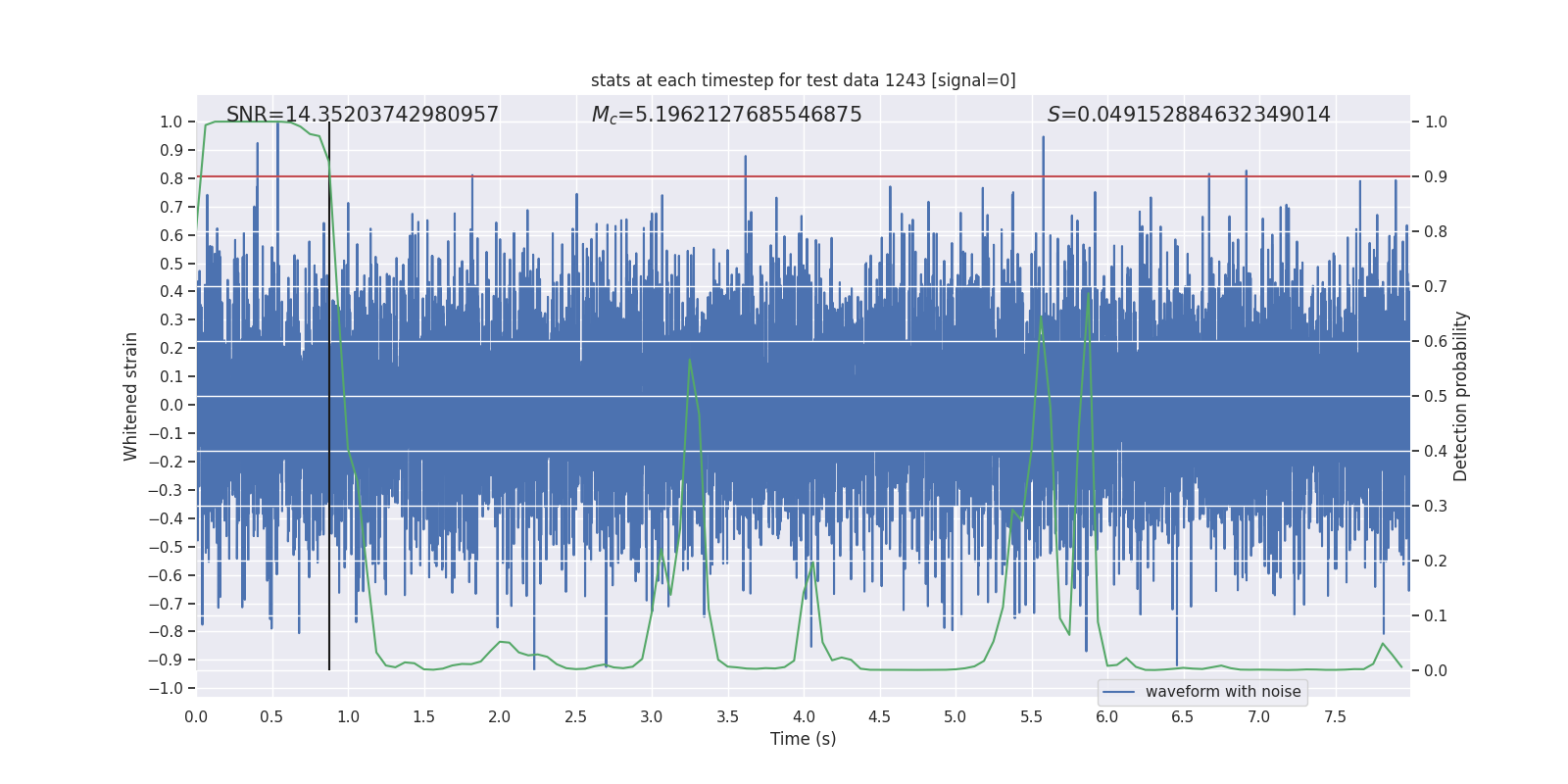Click the 0.4 tick on the Detection probability axis

(x=1436, y=451)
